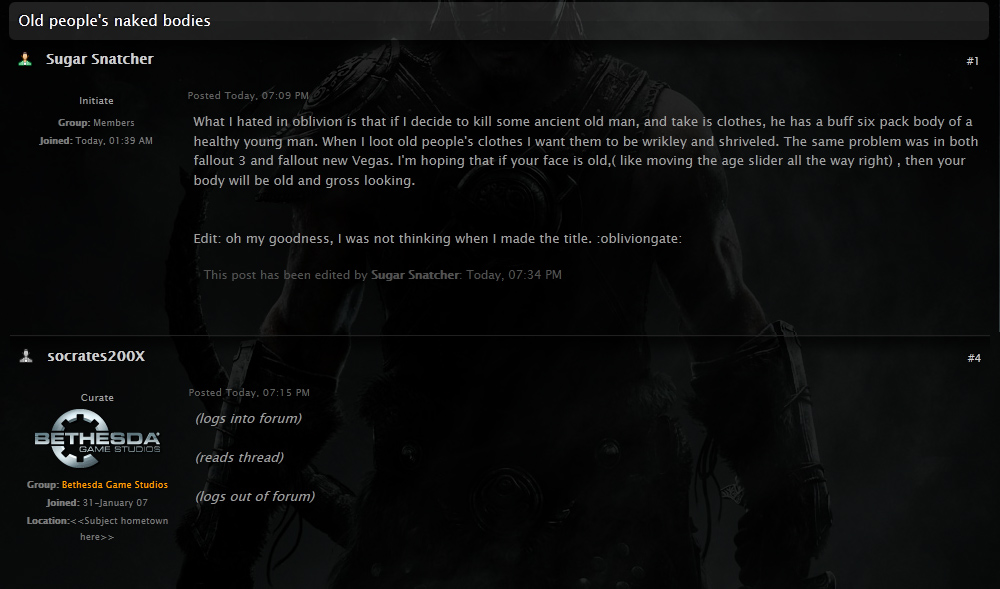Open the orange Bethesda Game Studios group link

[115, 484]
